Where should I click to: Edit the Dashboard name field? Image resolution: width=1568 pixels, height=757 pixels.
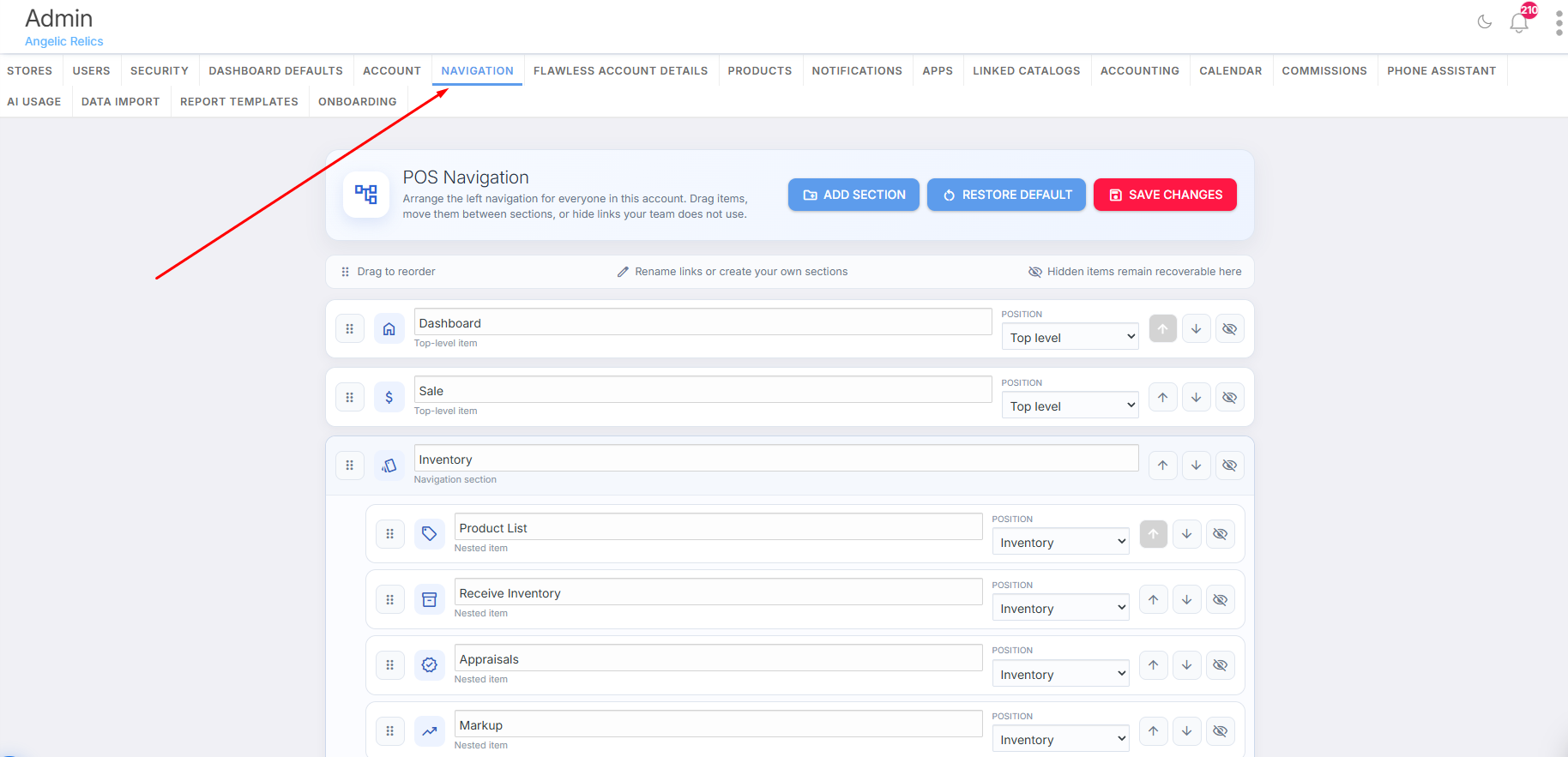(x=703, y=322)
